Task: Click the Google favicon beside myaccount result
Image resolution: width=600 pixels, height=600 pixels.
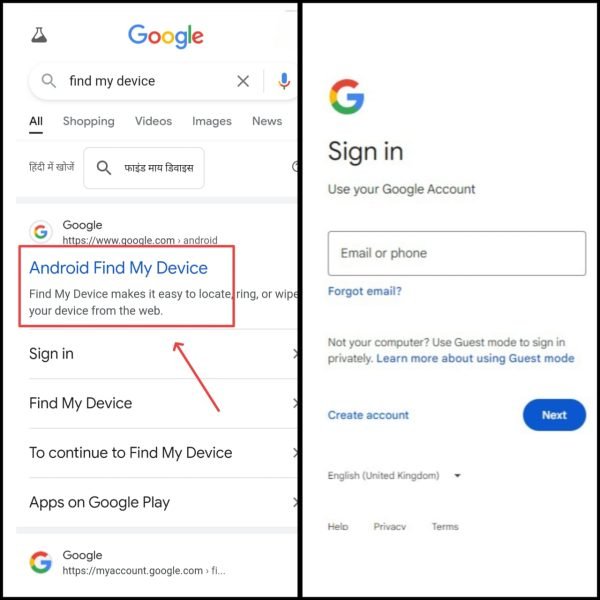Action: [x=41, y=562]
